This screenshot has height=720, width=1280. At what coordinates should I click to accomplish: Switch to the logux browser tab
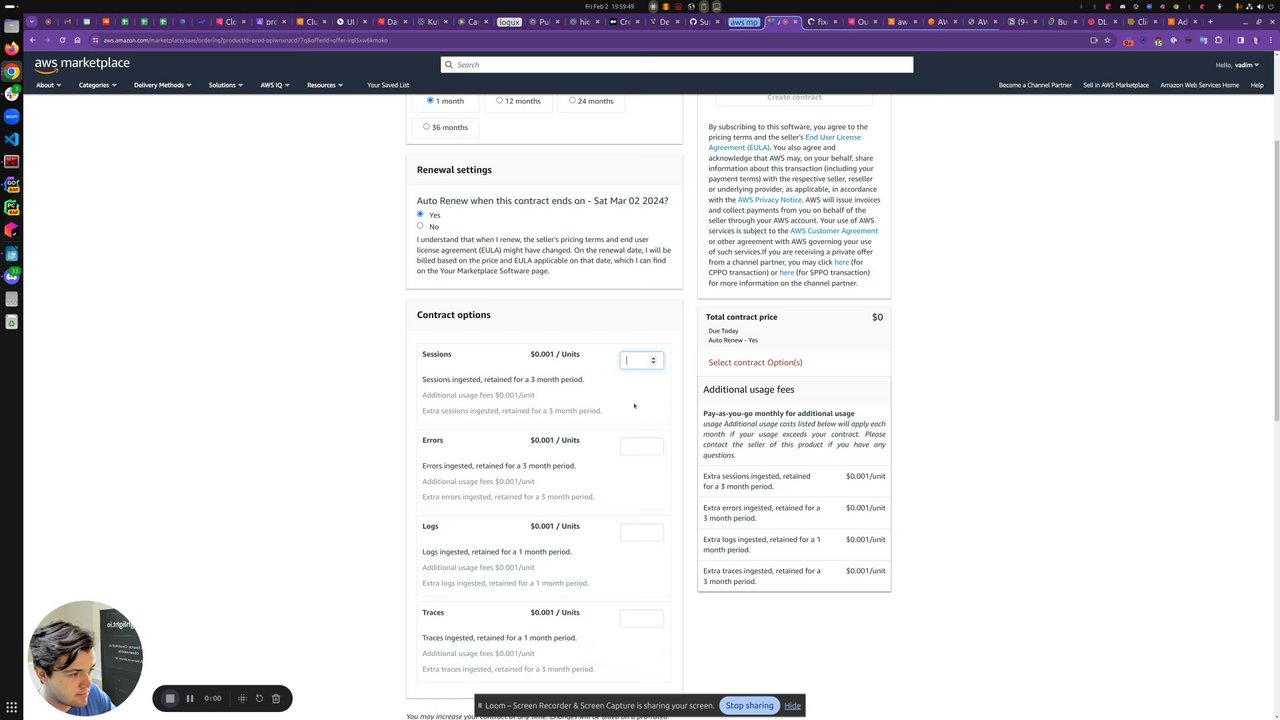tap(509, 21)
